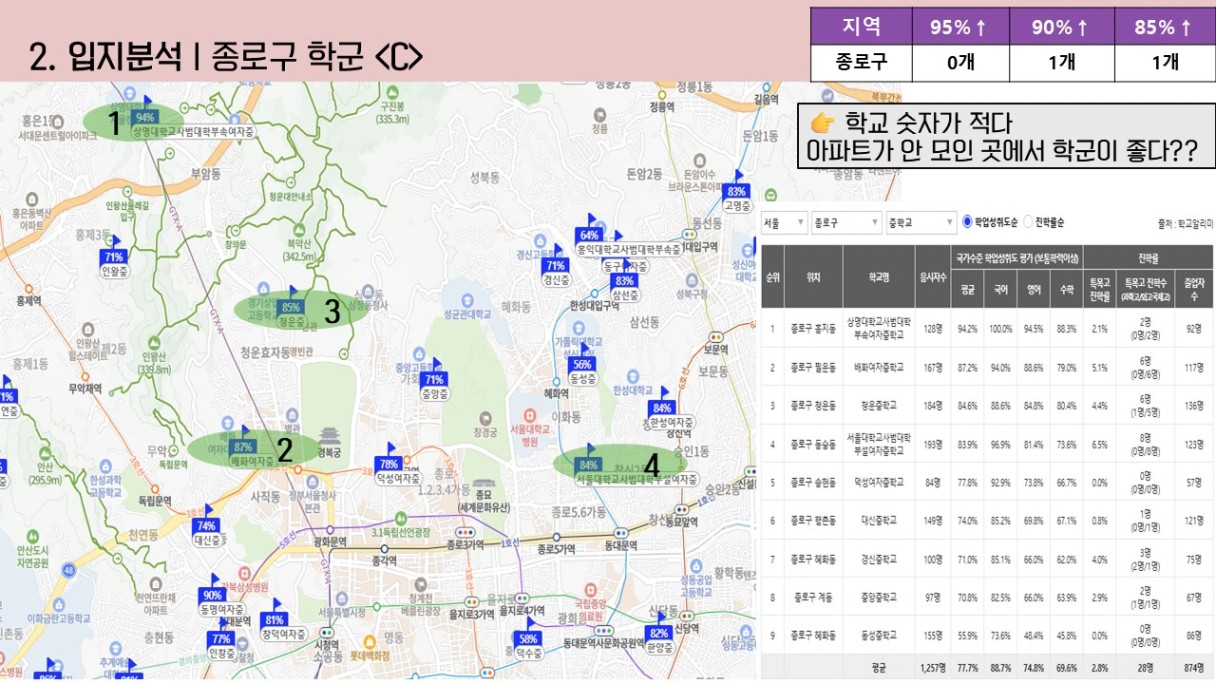Choose the 진학률순 sort radio button
The image size is (1216, 684).
(1027, 221)
